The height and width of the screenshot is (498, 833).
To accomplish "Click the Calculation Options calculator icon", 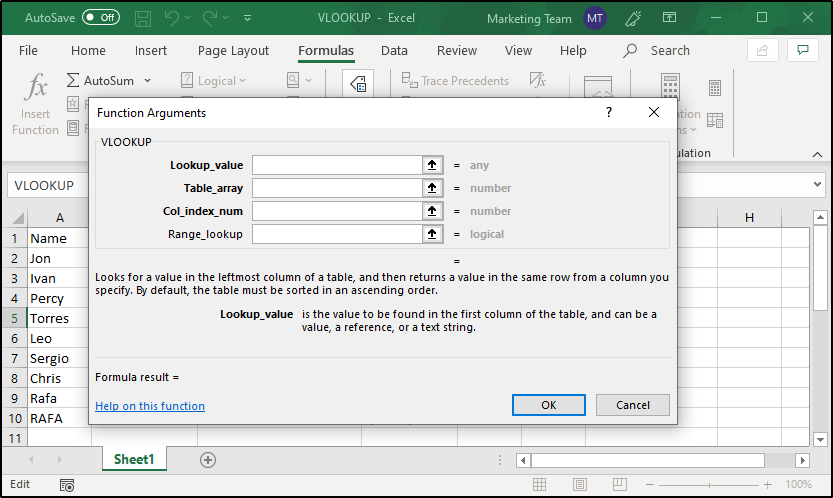I will click(670, 85).
